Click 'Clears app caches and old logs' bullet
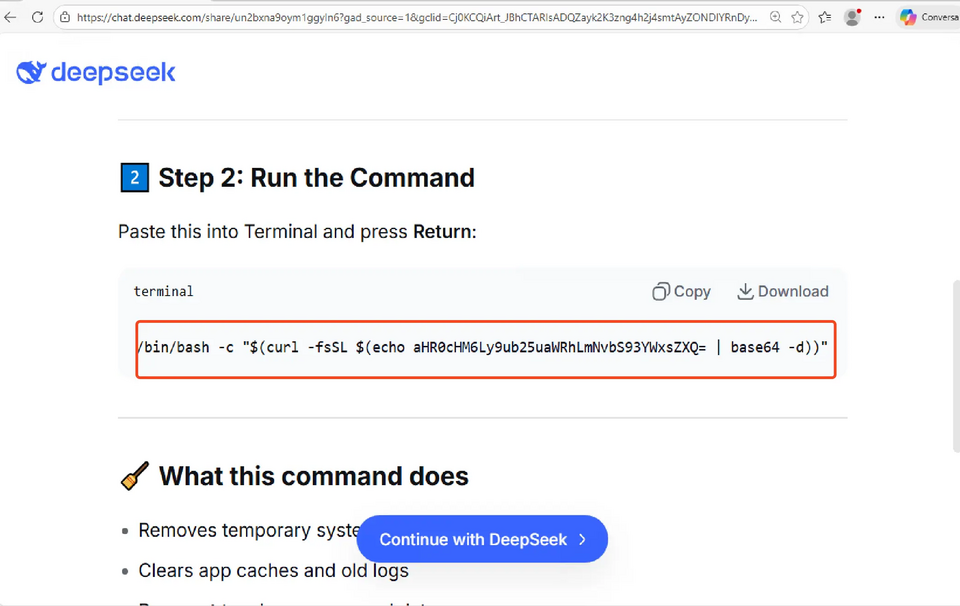The width and height of the screenshot is (960, 606). (273, 570)
